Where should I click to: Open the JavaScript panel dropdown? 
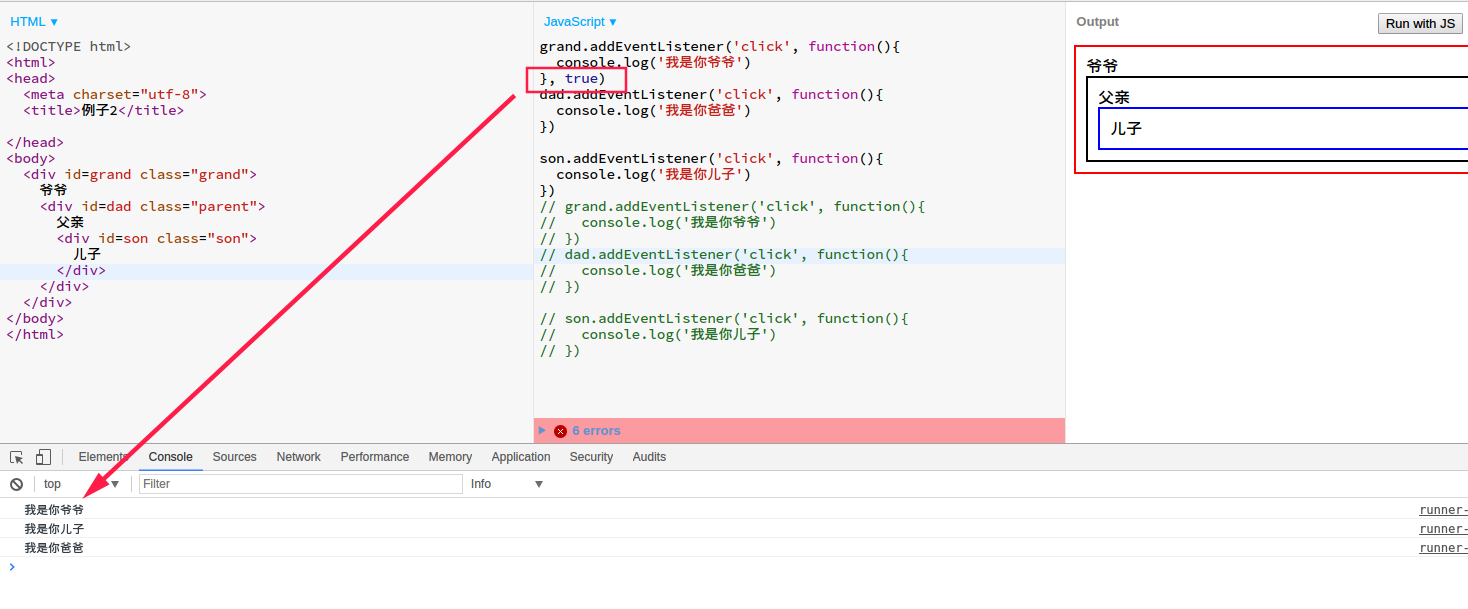[580, 22]
